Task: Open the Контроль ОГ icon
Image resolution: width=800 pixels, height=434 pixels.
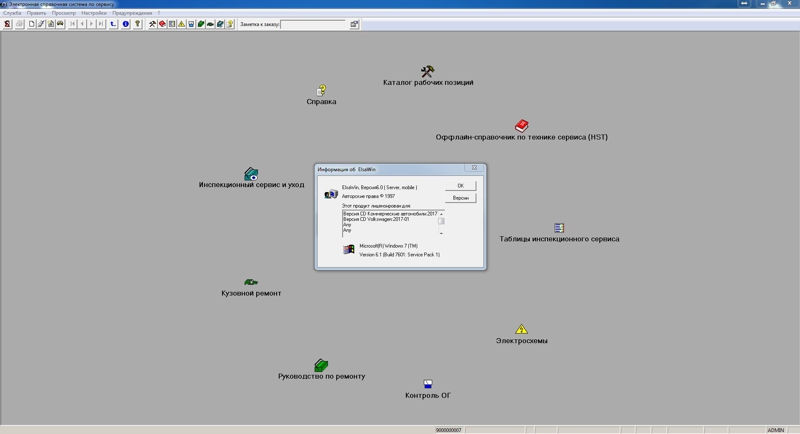Action: pos(427,384)
